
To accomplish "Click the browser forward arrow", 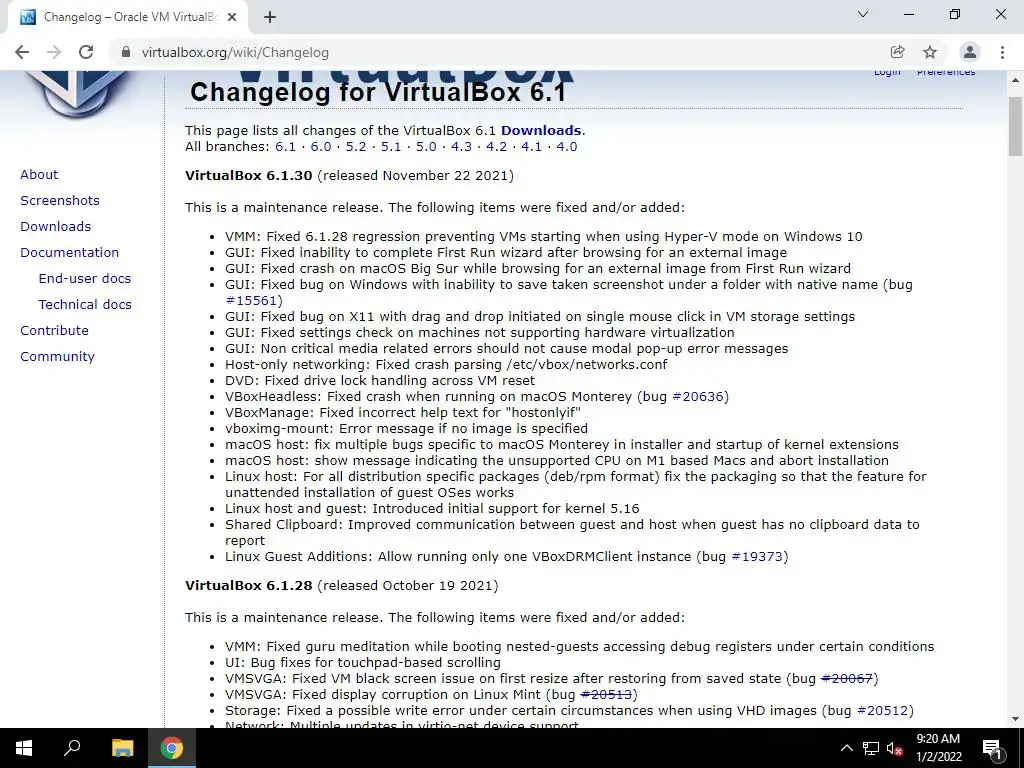I will click(54, 52).
